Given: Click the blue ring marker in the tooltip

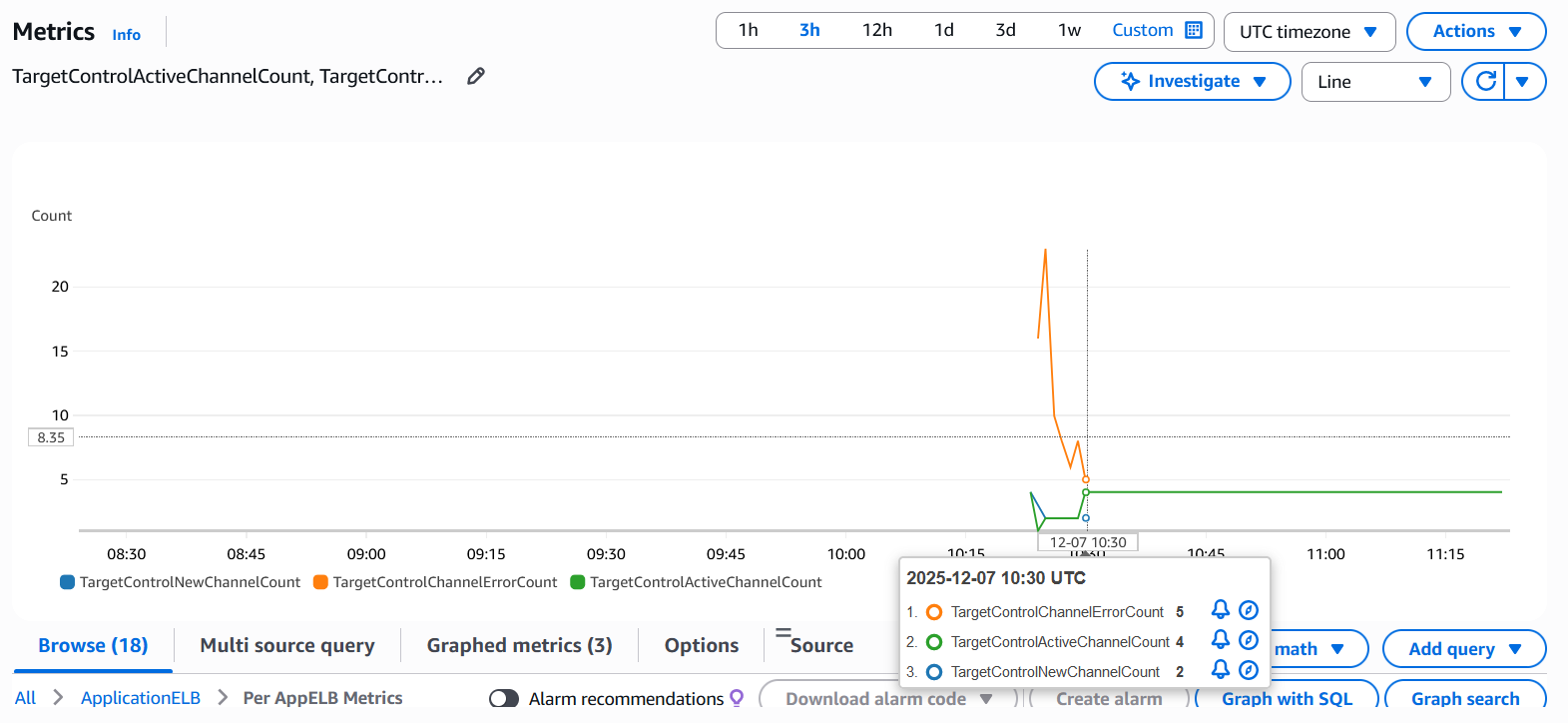Looking at the screenshot, I should coord(934,672).
